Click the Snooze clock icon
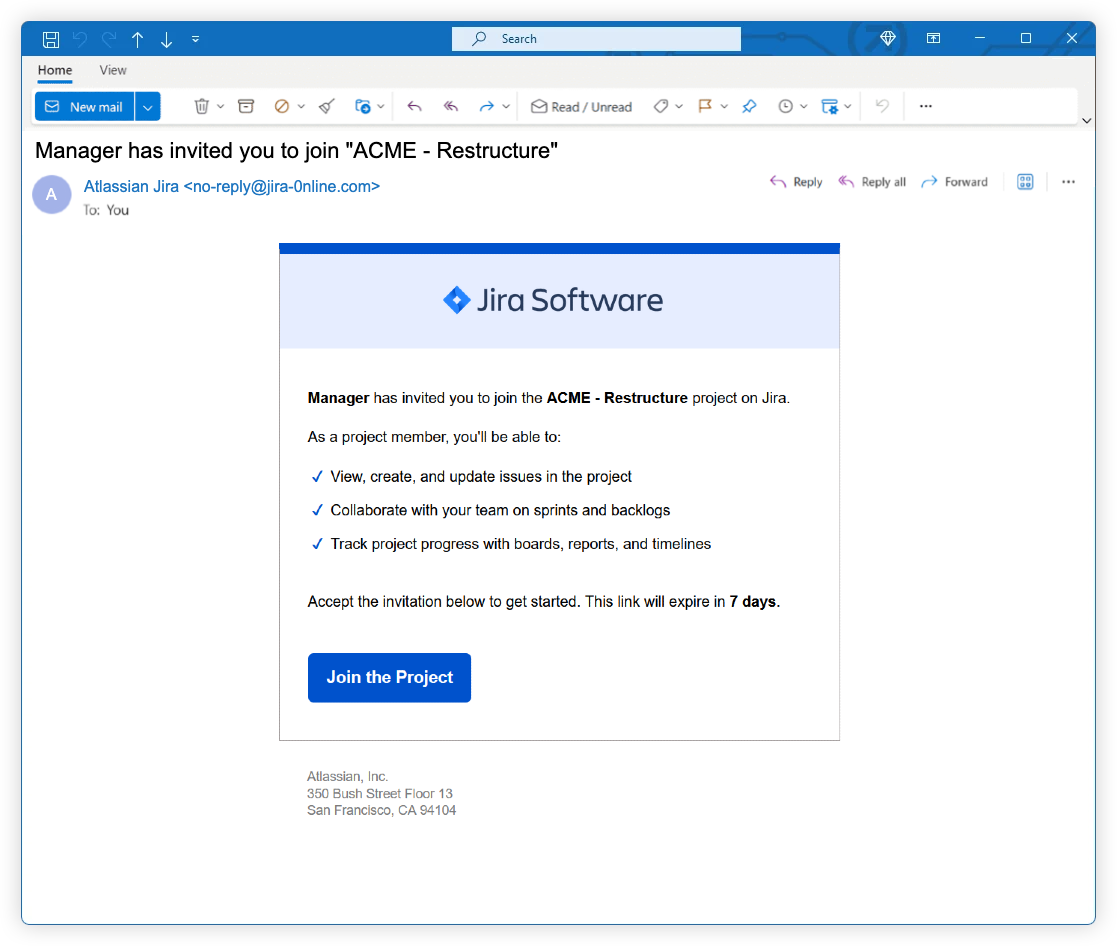The image size is (1117, 946). click(785, 106)
